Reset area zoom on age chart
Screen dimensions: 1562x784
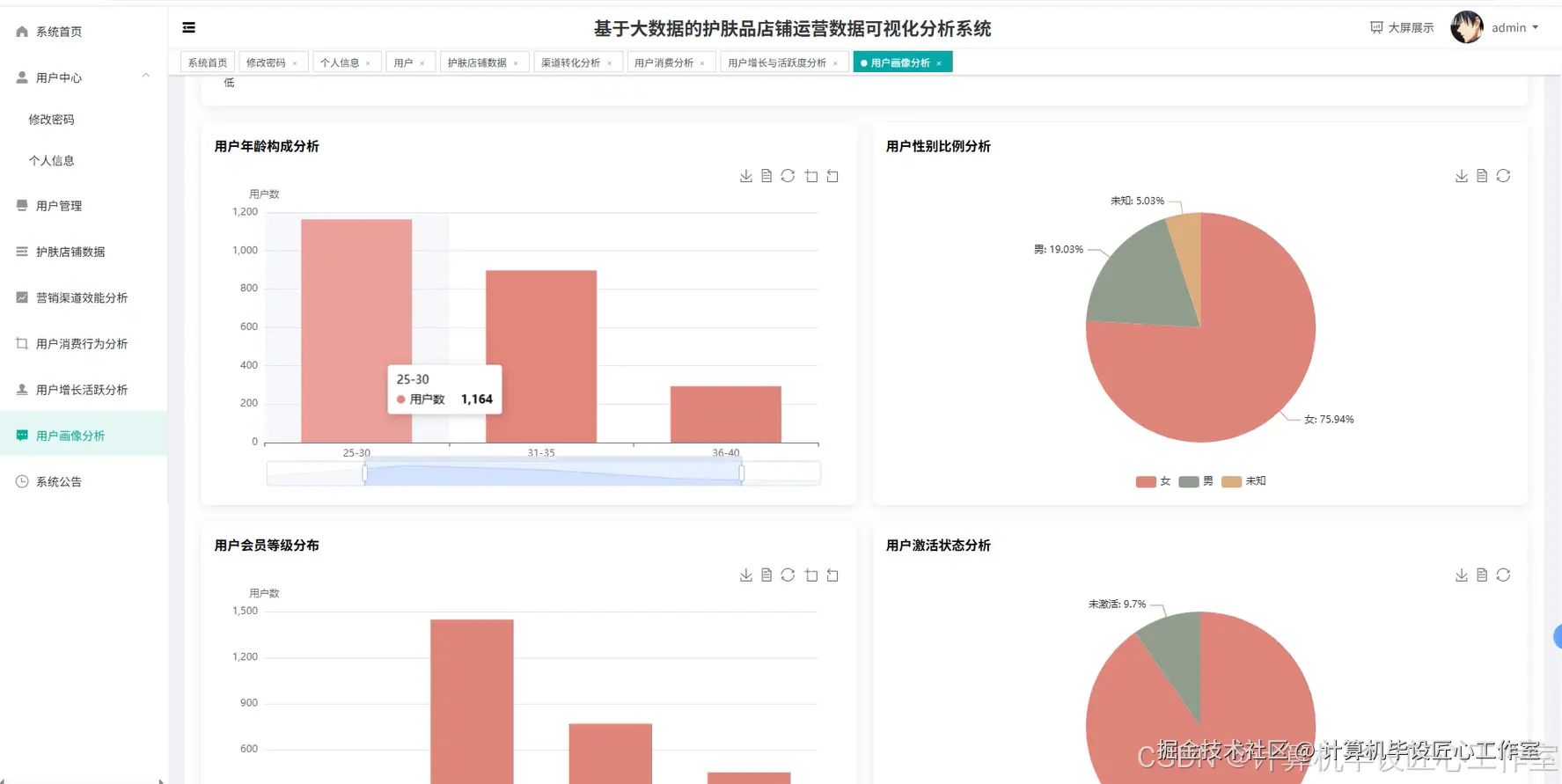832,176
